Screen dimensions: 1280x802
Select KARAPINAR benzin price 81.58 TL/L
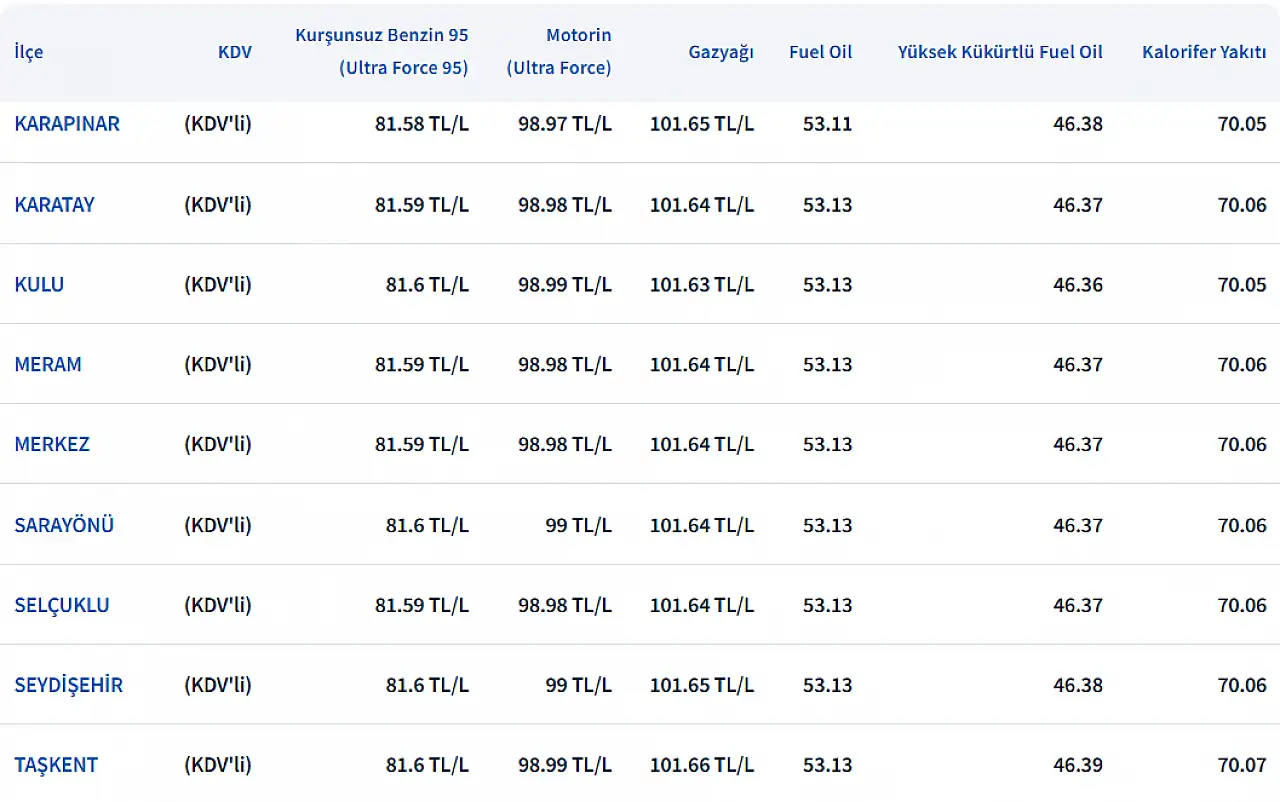422,124
